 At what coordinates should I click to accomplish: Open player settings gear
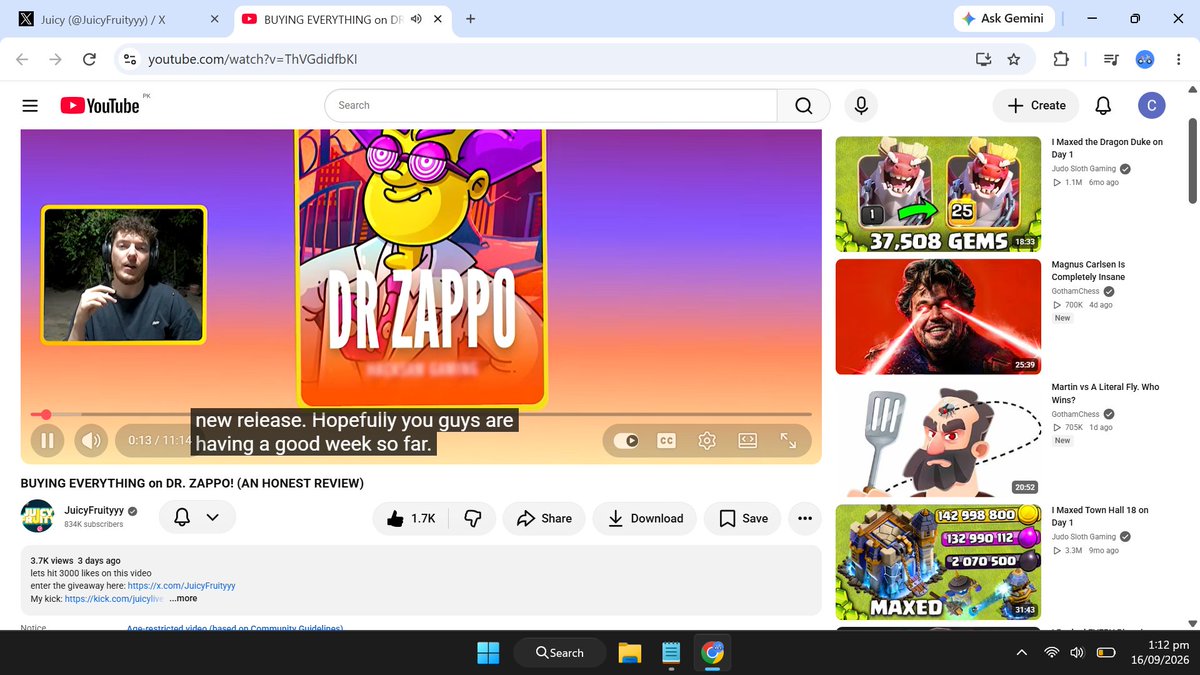[x=707, y=440]
